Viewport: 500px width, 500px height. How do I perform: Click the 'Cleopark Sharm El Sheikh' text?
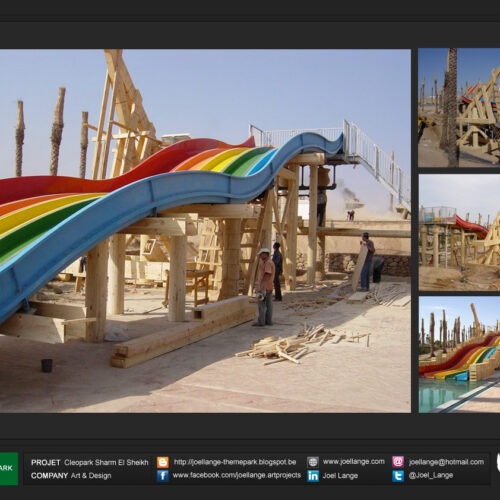click(x=106, y=463)
